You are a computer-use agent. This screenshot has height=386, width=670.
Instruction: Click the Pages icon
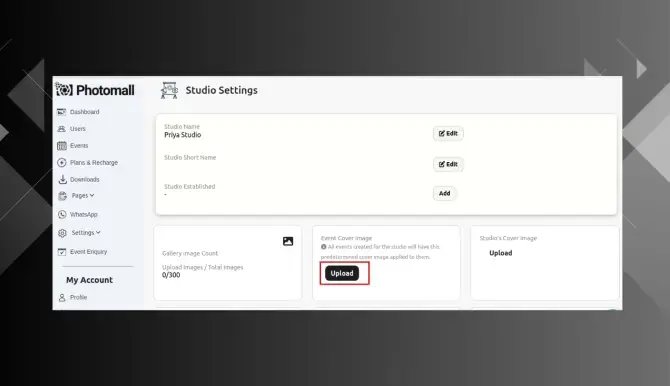[62, 196]
